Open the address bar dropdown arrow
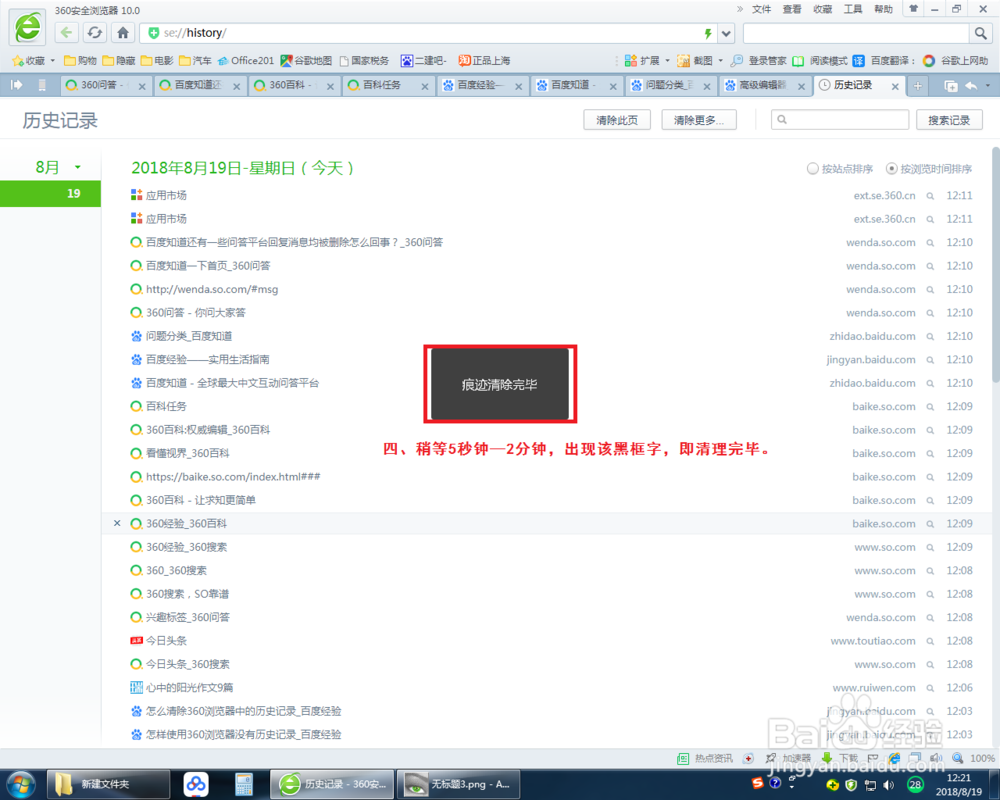This screenshot has width=1000, height=800. click(x=726, y=33)
